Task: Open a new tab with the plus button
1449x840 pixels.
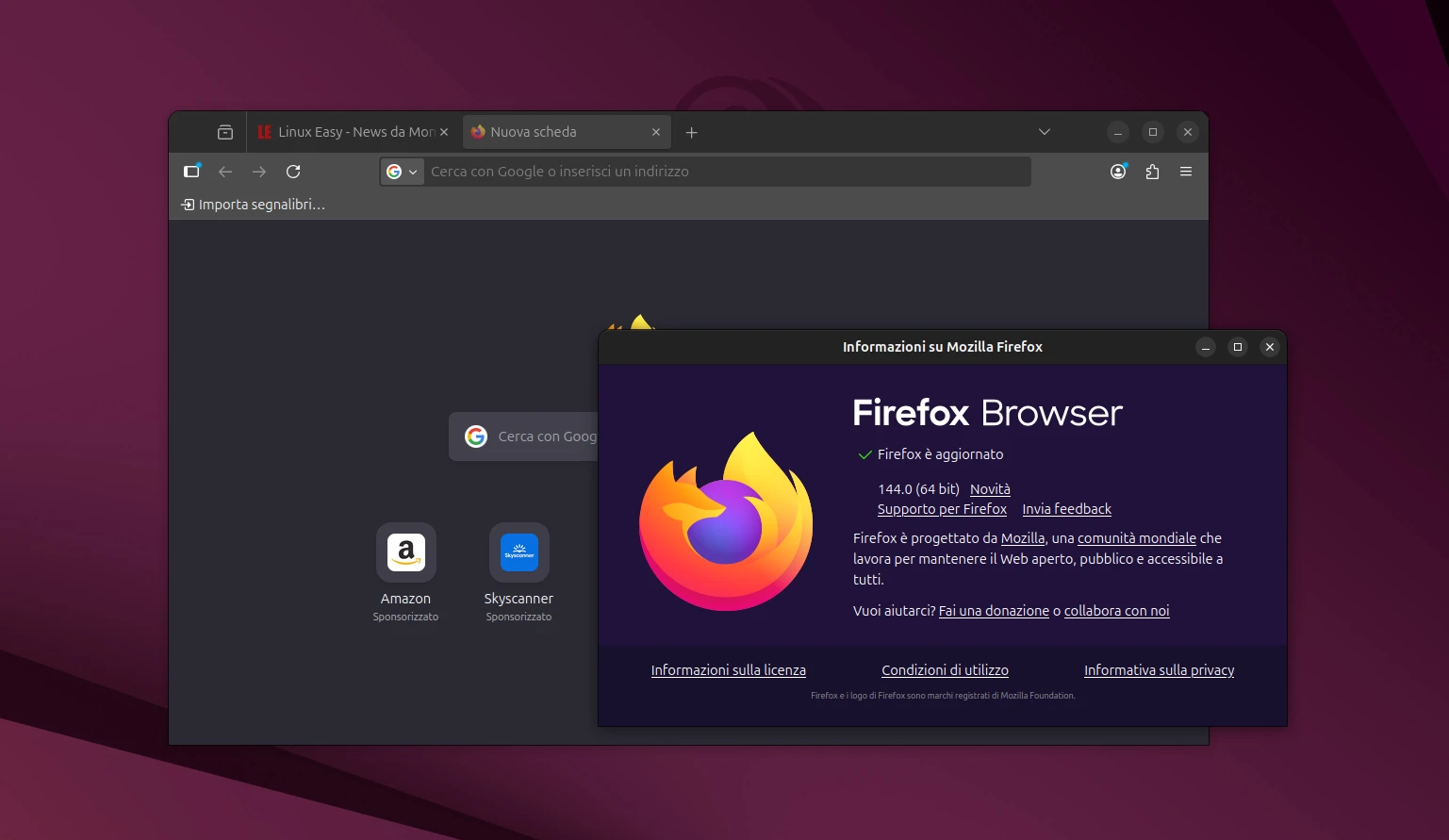Action: coord(691,132)
